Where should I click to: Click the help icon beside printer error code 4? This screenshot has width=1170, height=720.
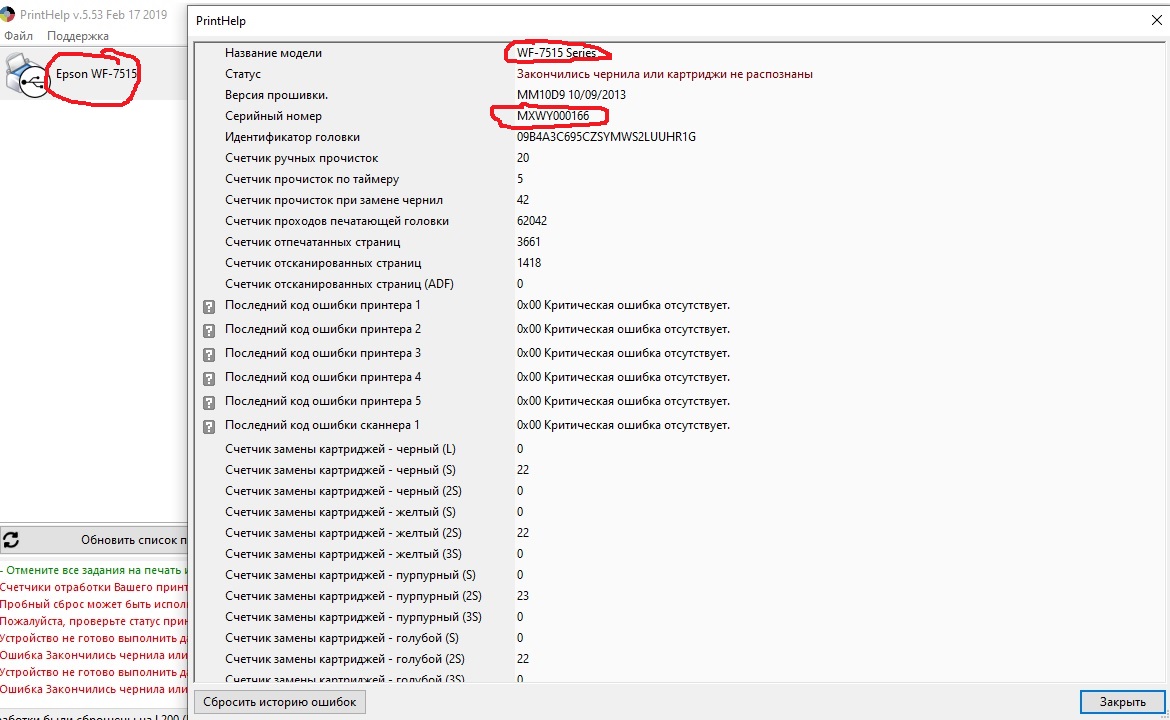209,378
